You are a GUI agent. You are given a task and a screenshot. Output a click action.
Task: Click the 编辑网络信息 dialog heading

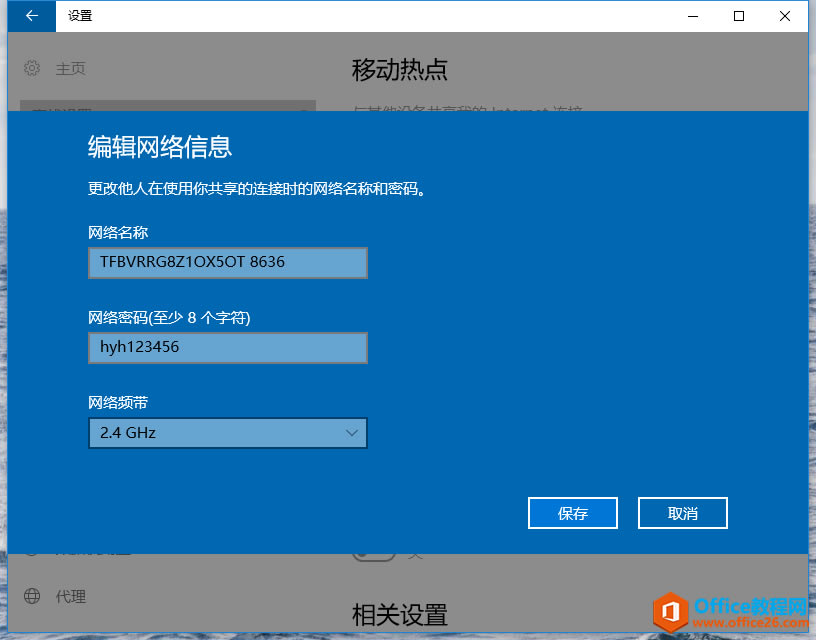coord(160,146)
